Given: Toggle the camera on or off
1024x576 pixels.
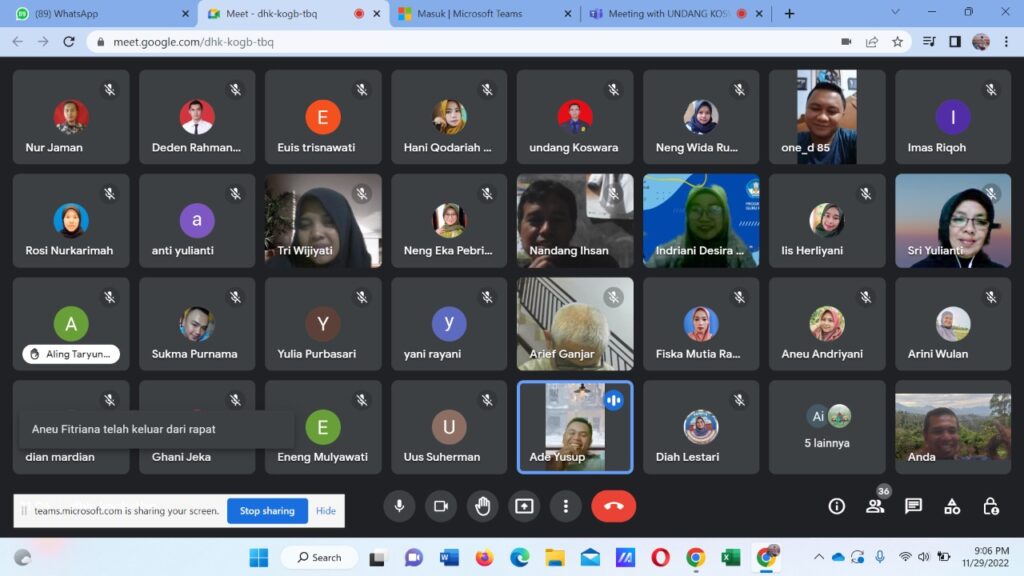Looking at the screenshot, I should (x=440, y=506).
